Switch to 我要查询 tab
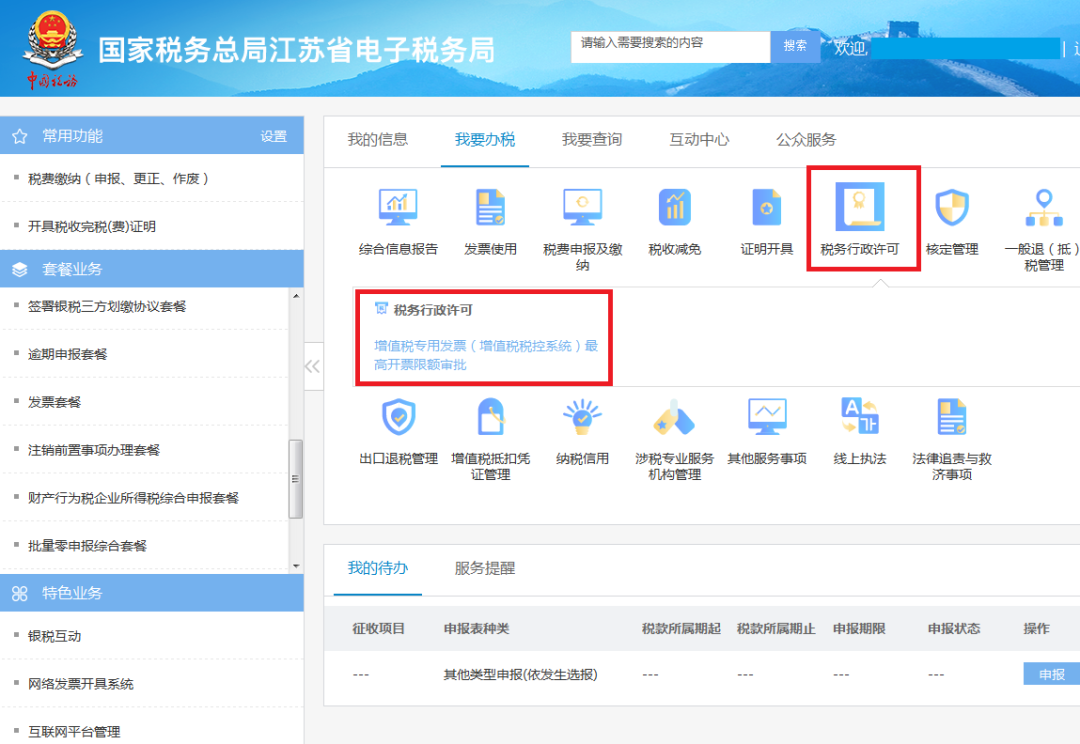1080x744 pixels. tap(592, 139)
